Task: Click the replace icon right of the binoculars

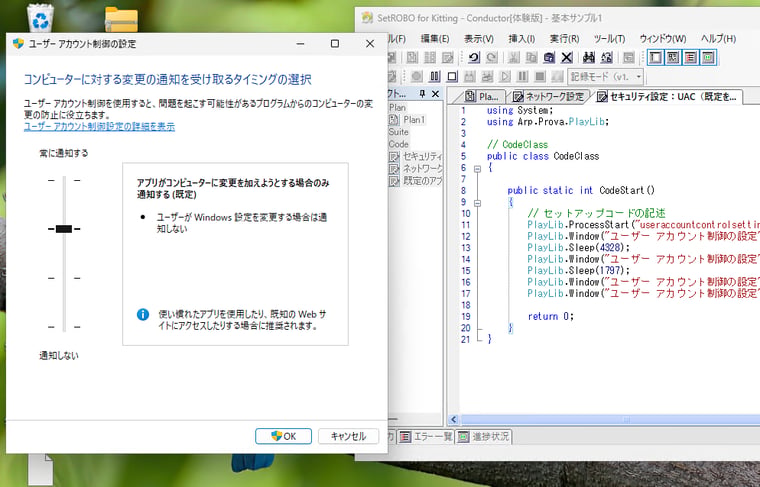Action: tap(606, 58)
